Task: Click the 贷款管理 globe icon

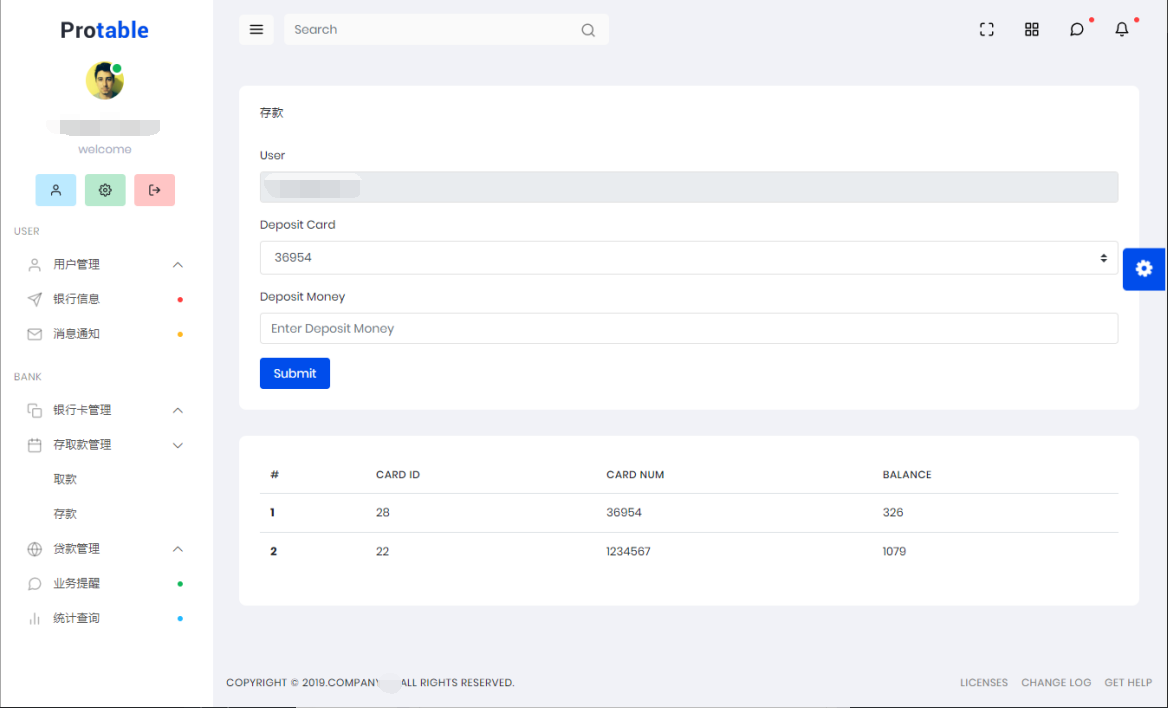Action: [34, 549]
